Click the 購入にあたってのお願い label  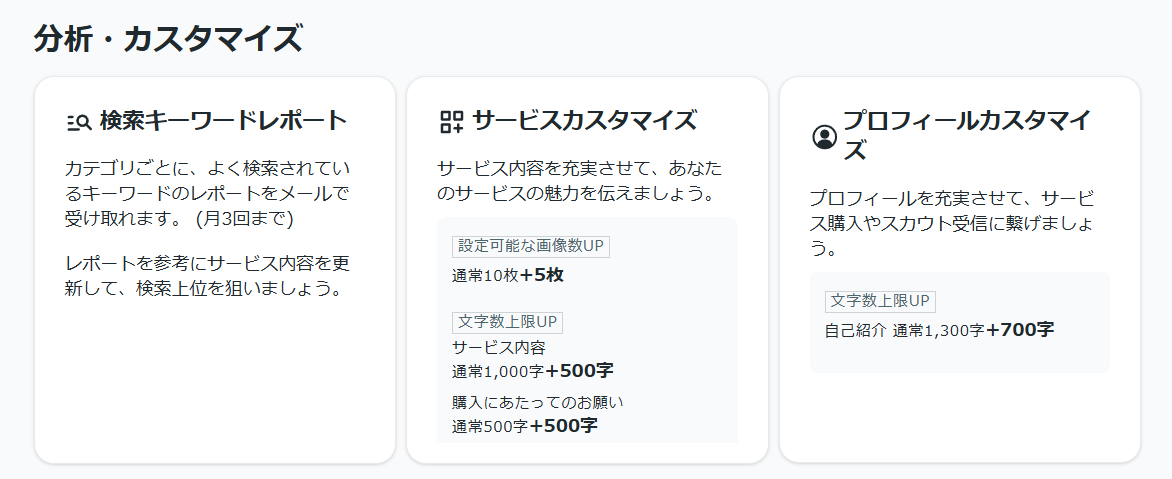pos(537,402)
